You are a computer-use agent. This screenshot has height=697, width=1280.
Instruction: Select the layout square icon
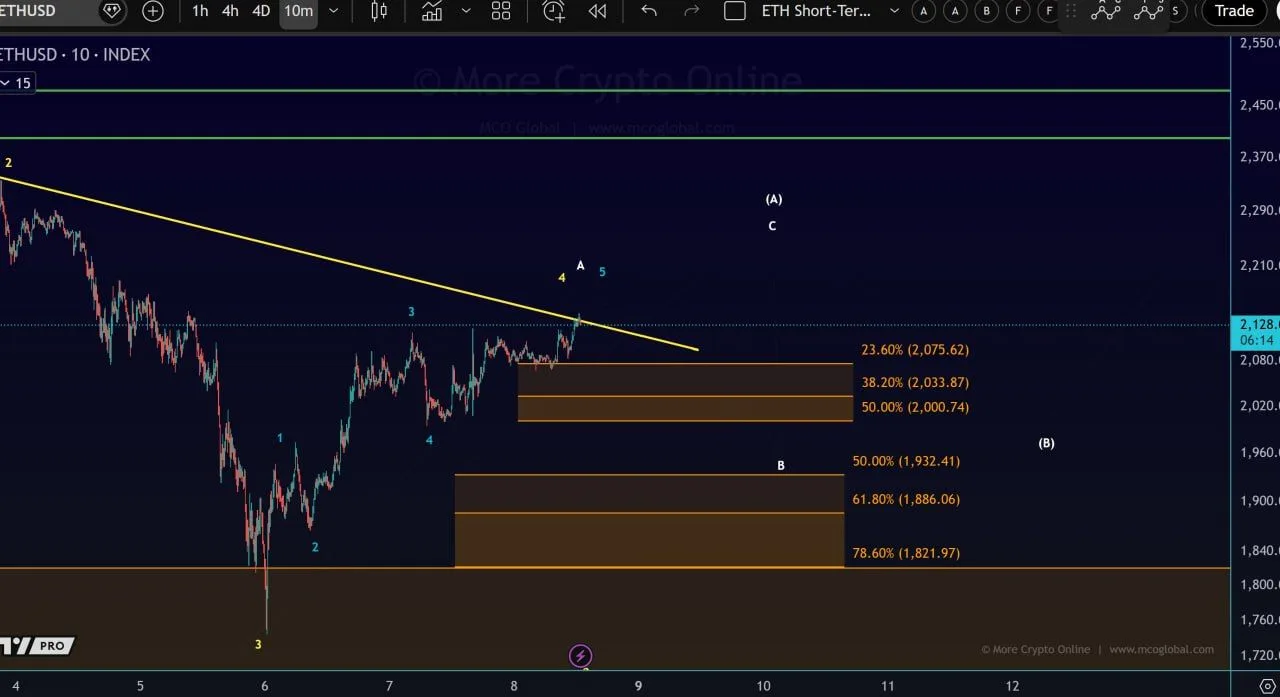point(734,11)
